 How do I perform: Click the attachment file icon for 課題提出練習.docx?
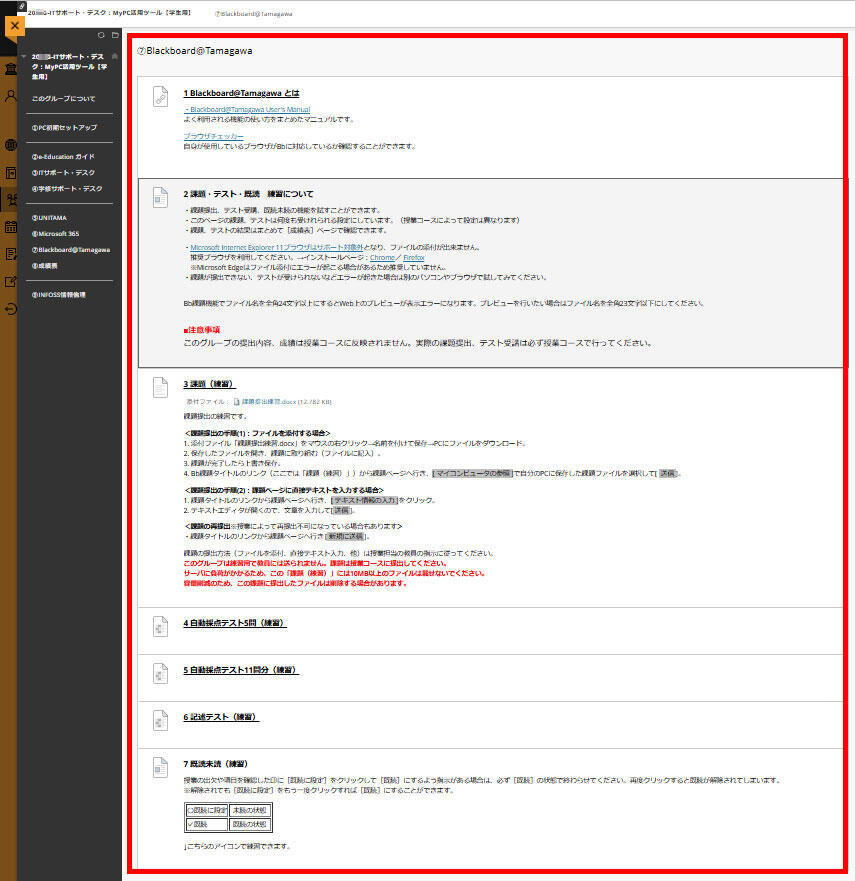(x=237, y=402)
